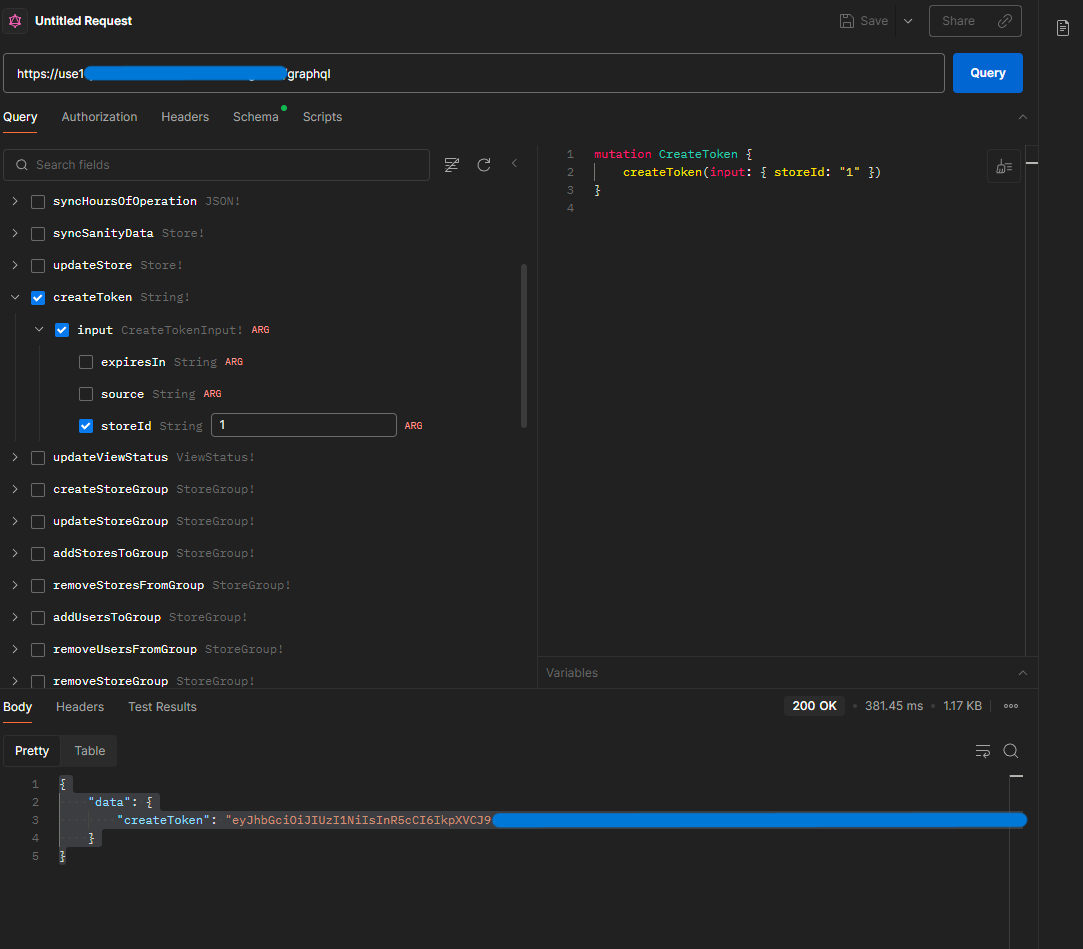Switch to the Query tab
This screenshot has width=1083, height=949.
click(20, 117)
